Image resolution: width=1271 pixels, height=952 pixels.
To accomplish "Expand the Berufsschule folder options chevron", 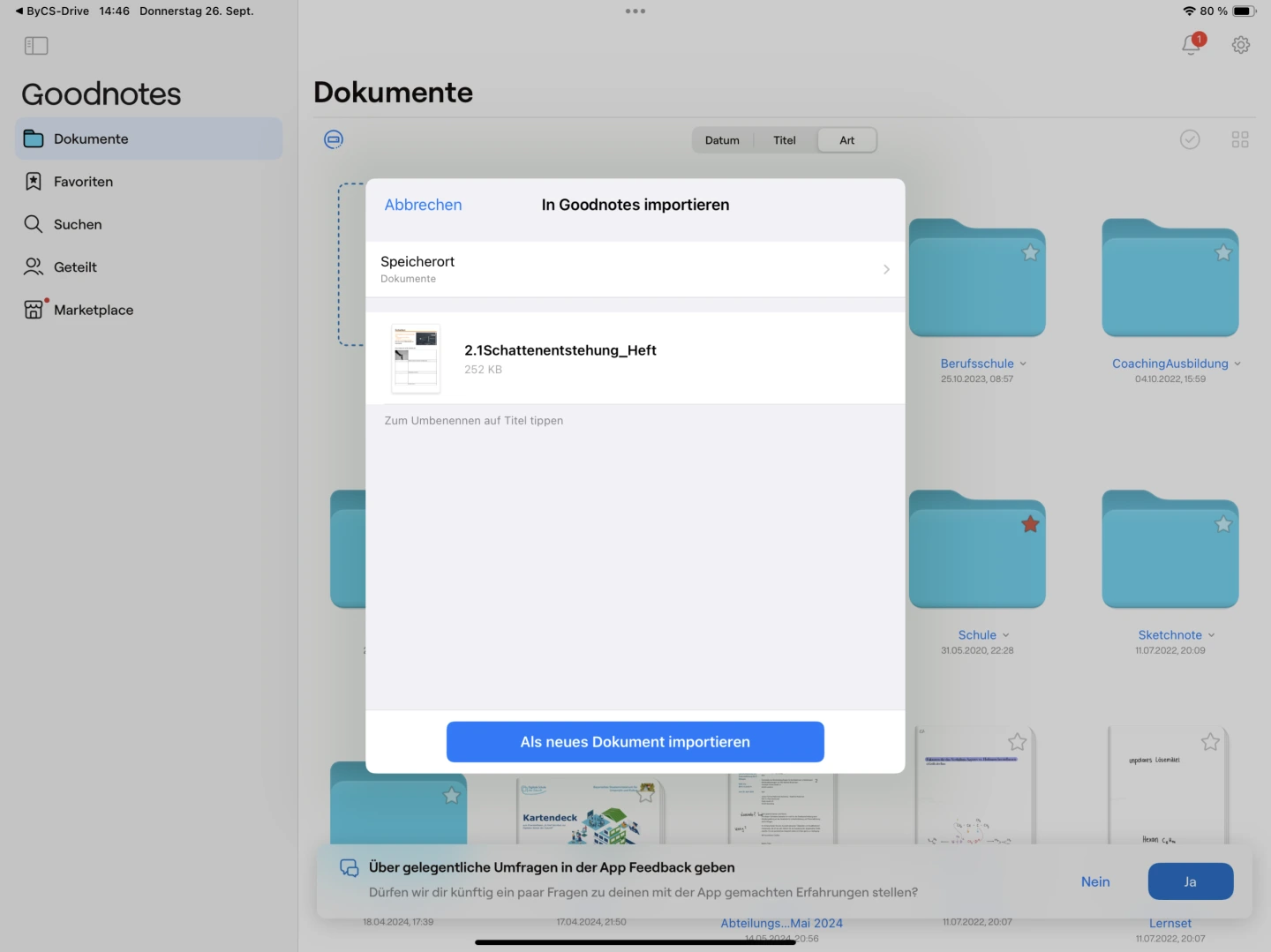I will (1023, 364).
